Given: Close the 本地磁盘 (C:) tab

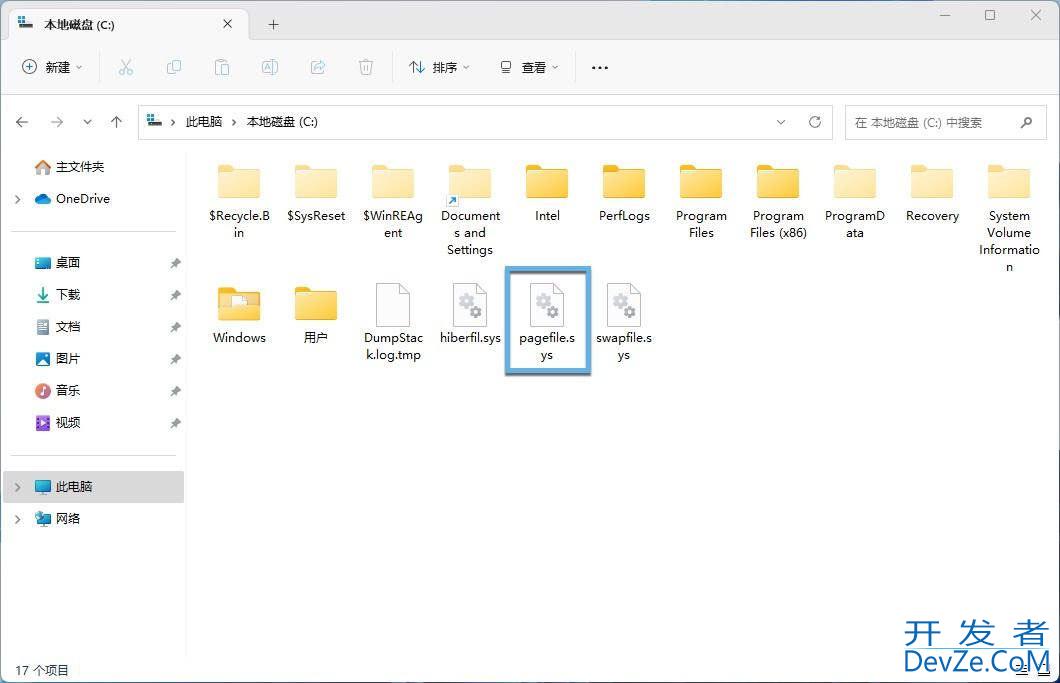Looking at the screenshot, I should (227, 24).
